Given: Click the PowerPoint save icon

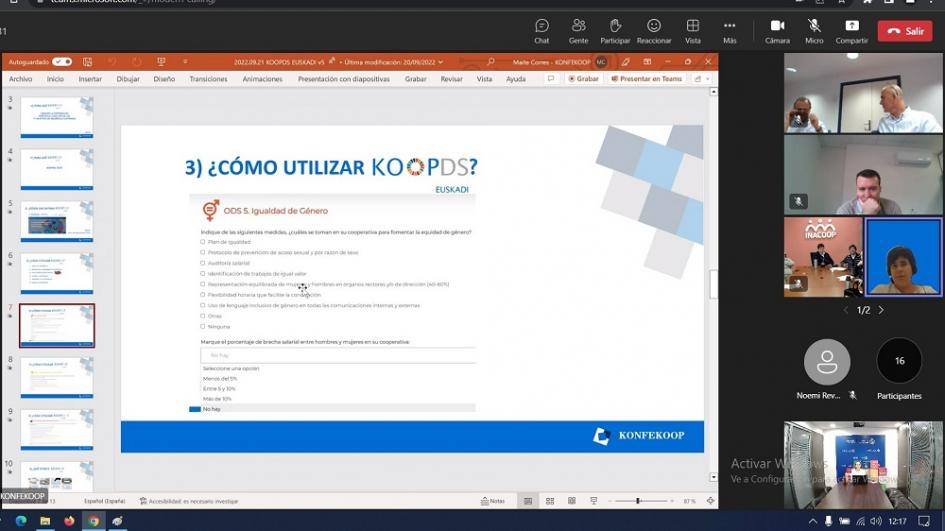Looking at the screenshot, I should click(x=87, y=62).
